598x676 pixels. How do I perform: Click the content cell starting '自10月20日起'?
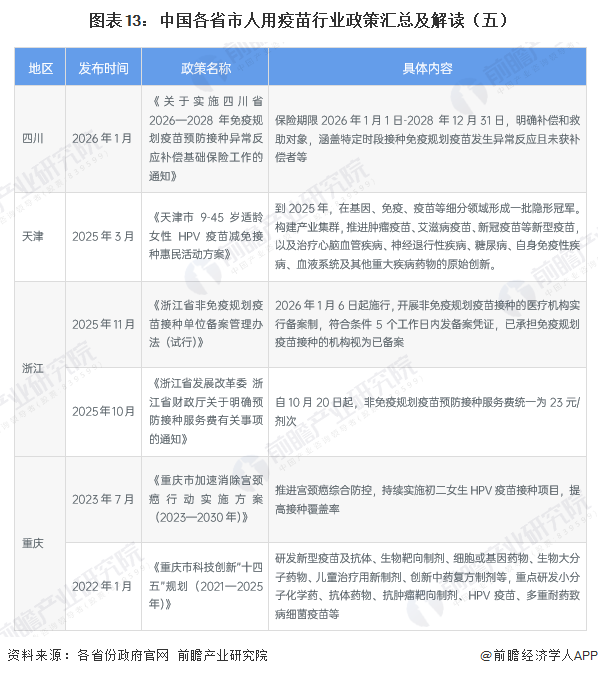click(x=427, y=411)
